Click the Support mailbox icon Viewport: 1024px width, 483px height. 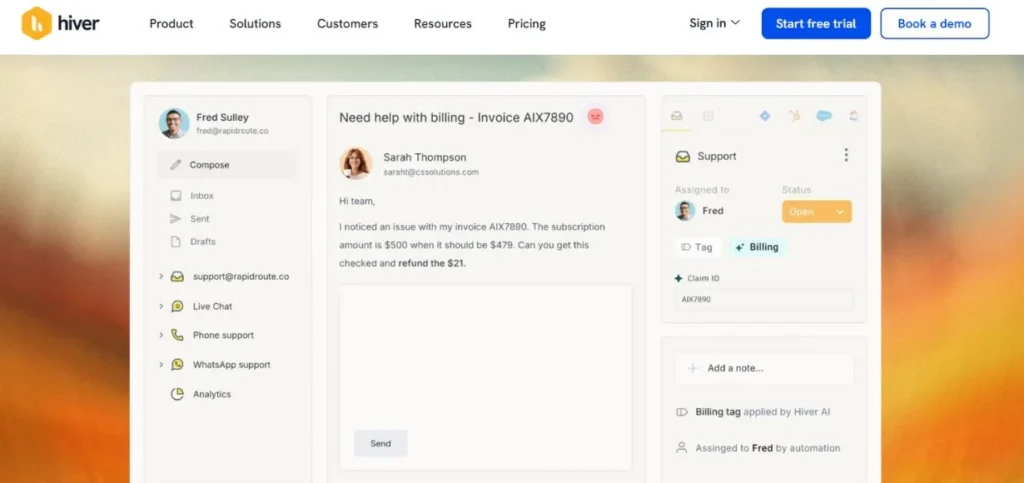[682, 157]
